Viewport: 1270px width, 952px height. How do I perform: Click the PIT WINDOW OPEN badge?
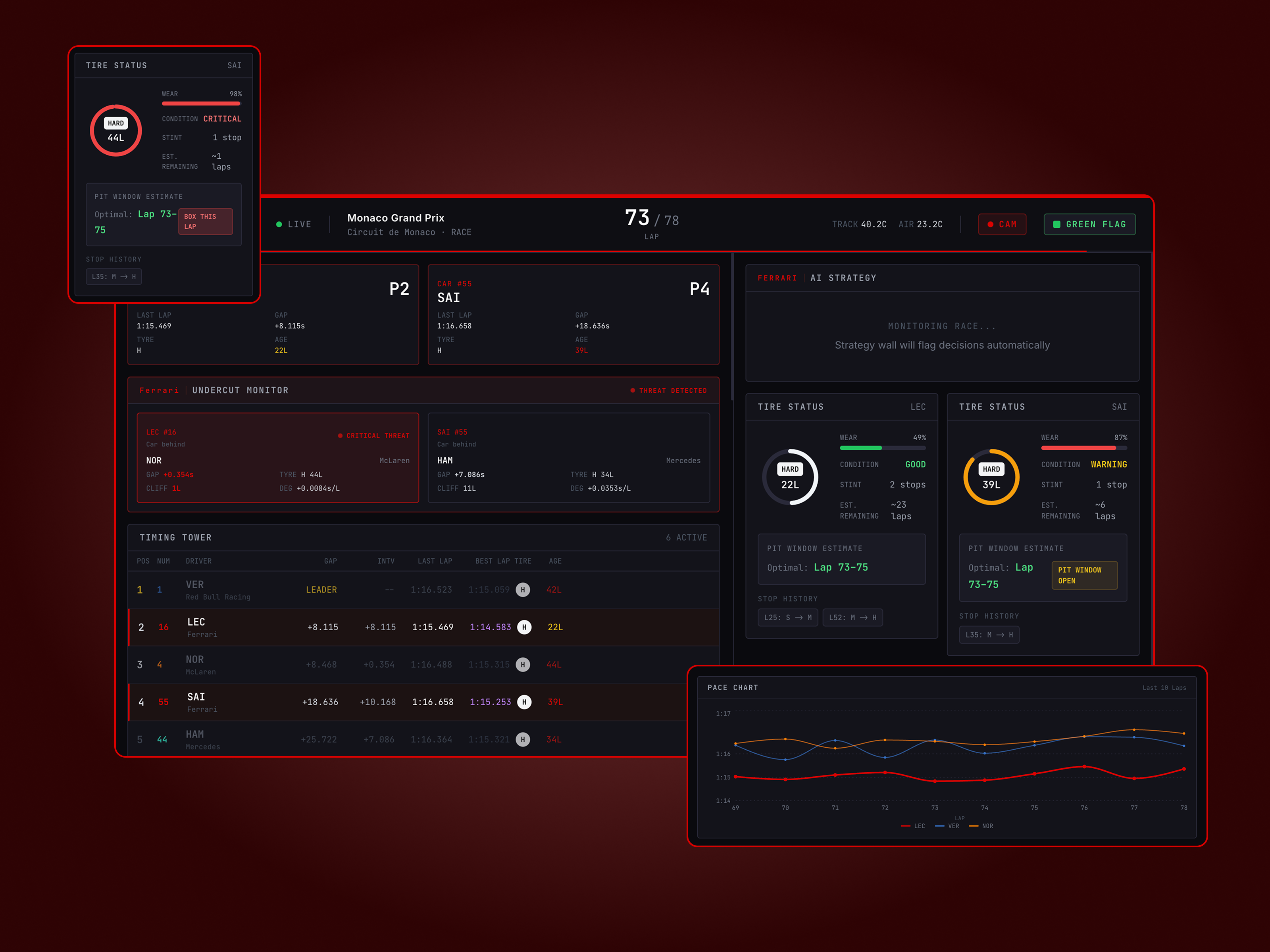point(1085,575)
